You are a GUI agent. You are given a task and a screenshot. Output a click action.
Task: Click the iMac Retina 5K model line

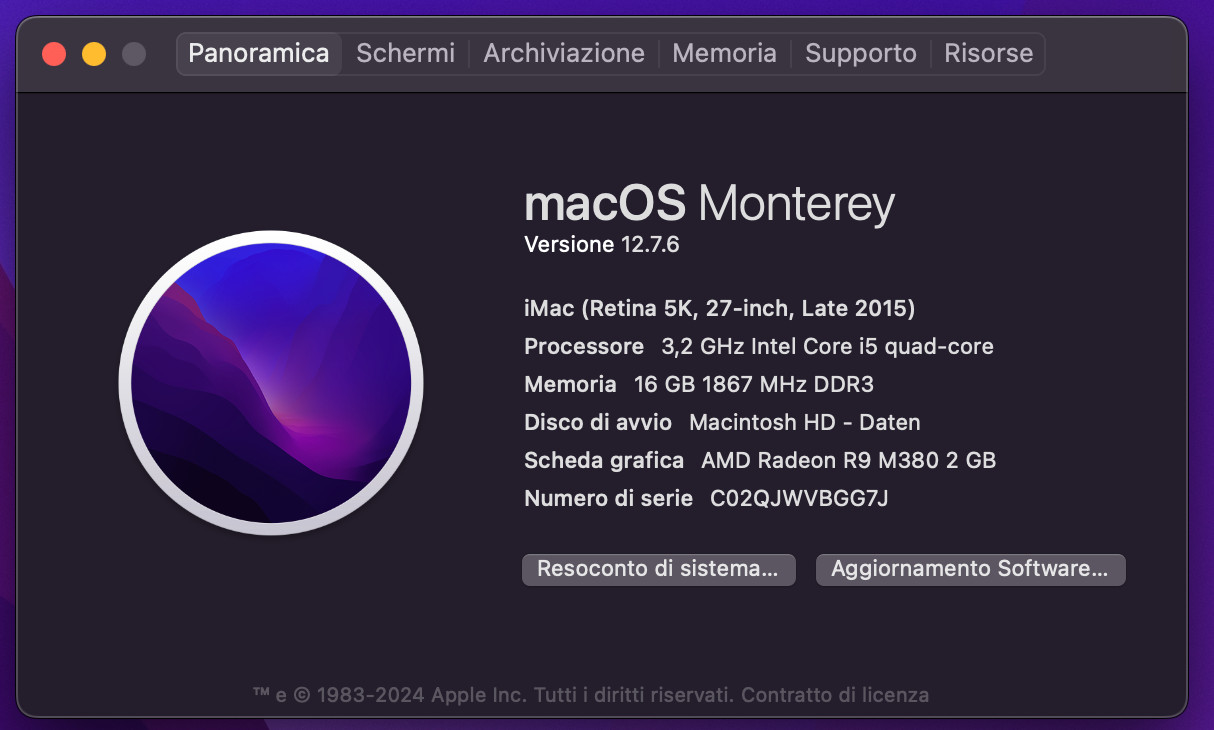[719, 309]
